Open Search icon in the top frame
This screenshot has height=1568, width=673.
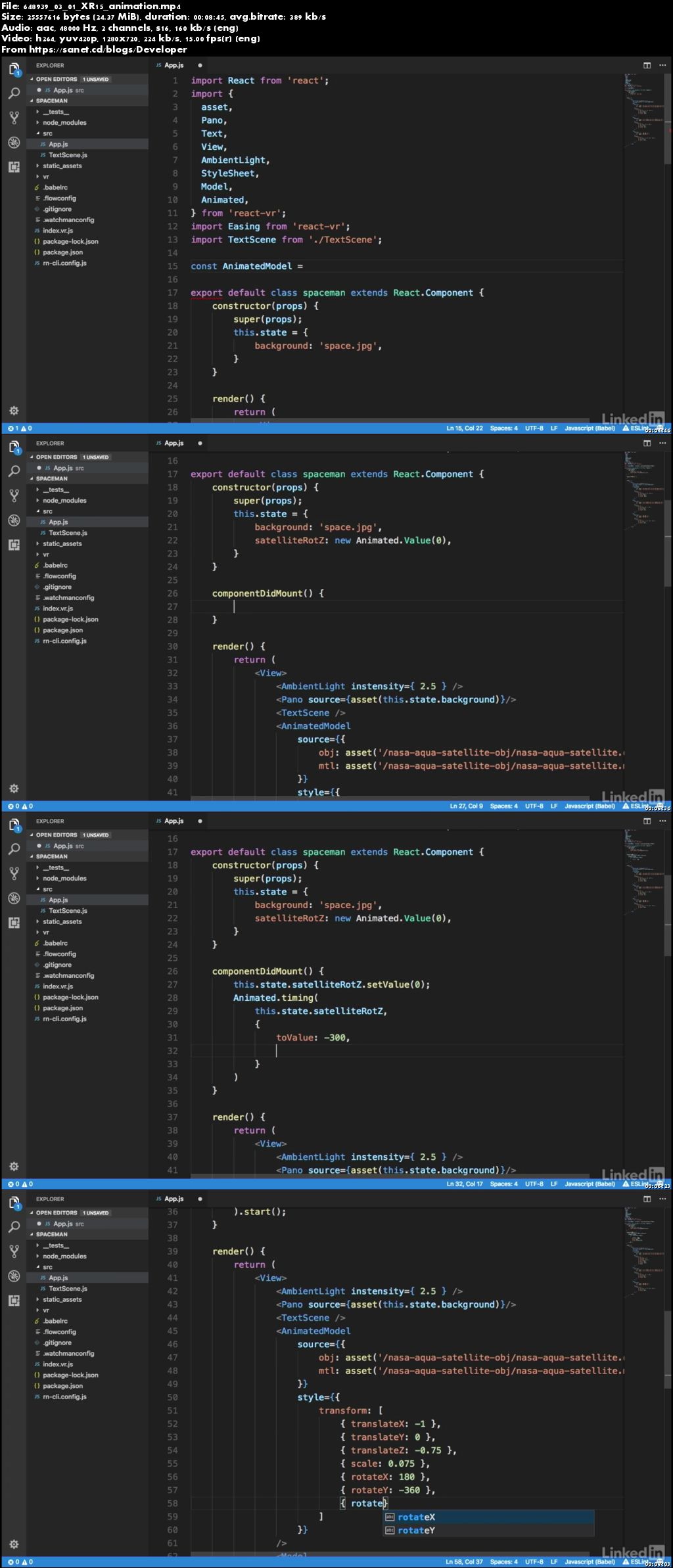(x=14, y=93)
